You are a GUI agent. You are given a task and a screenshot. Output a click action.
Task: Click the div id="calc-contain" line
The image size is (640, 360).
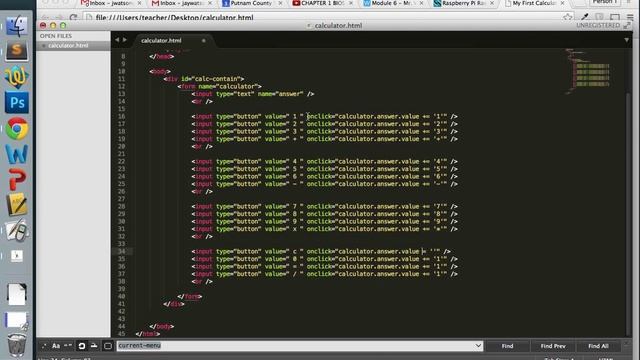(x=204, y=79)
